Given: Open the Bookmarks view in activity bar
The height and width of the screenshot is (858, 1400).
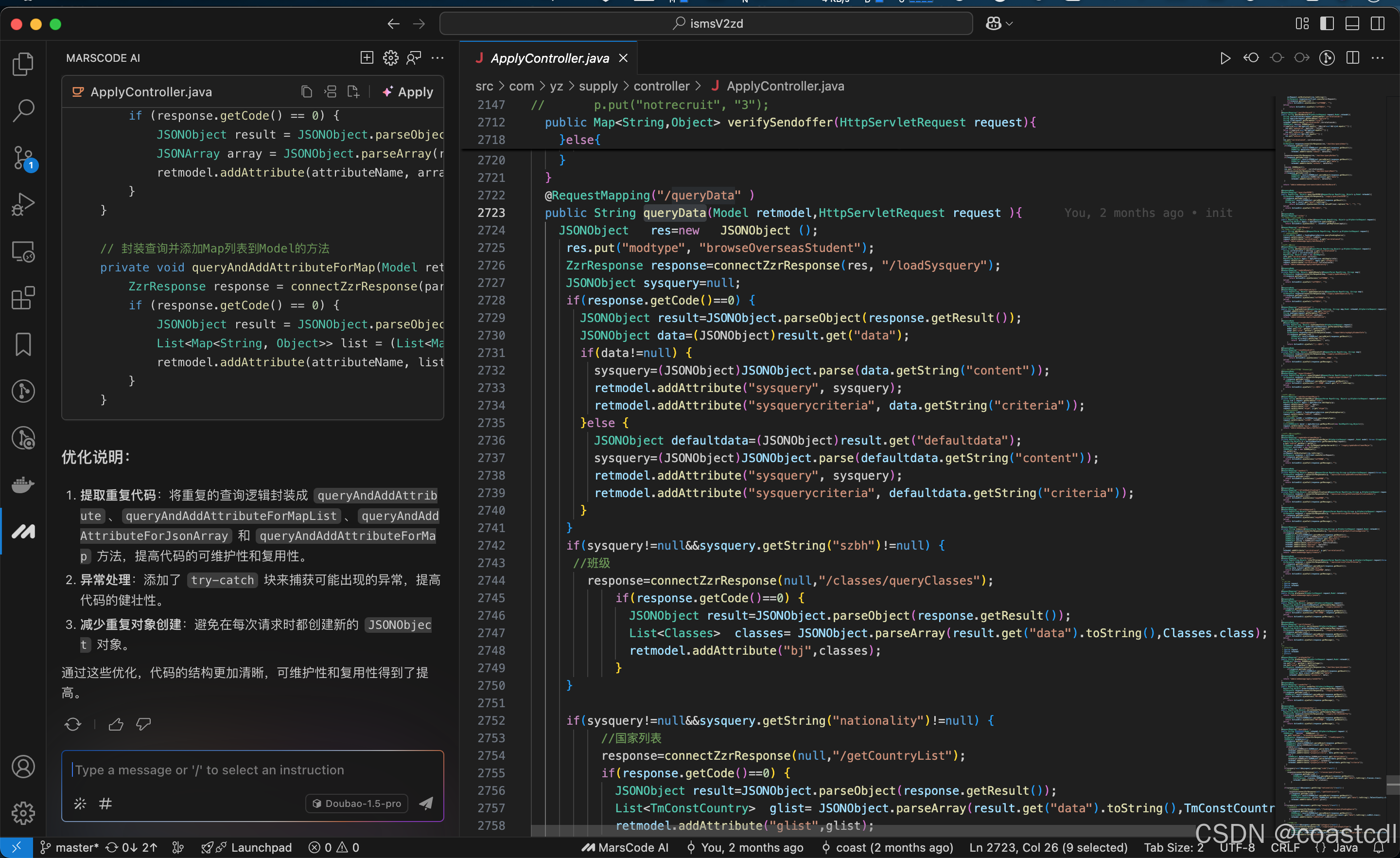Looking at the screenshot, I should pyautogui.click(x=23, y=344).
